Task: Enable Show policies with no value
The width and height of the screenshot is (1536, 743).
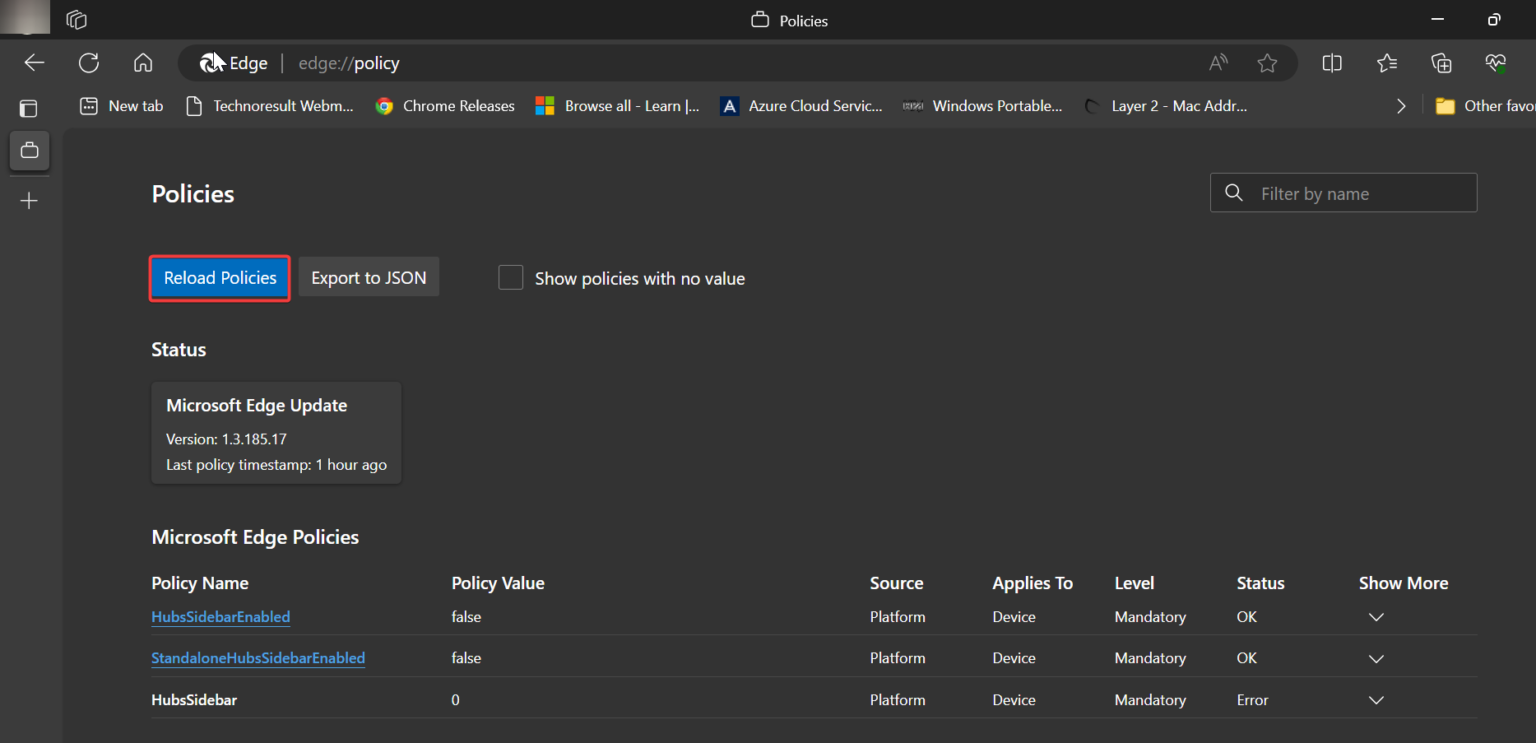Action: point(511,277)
